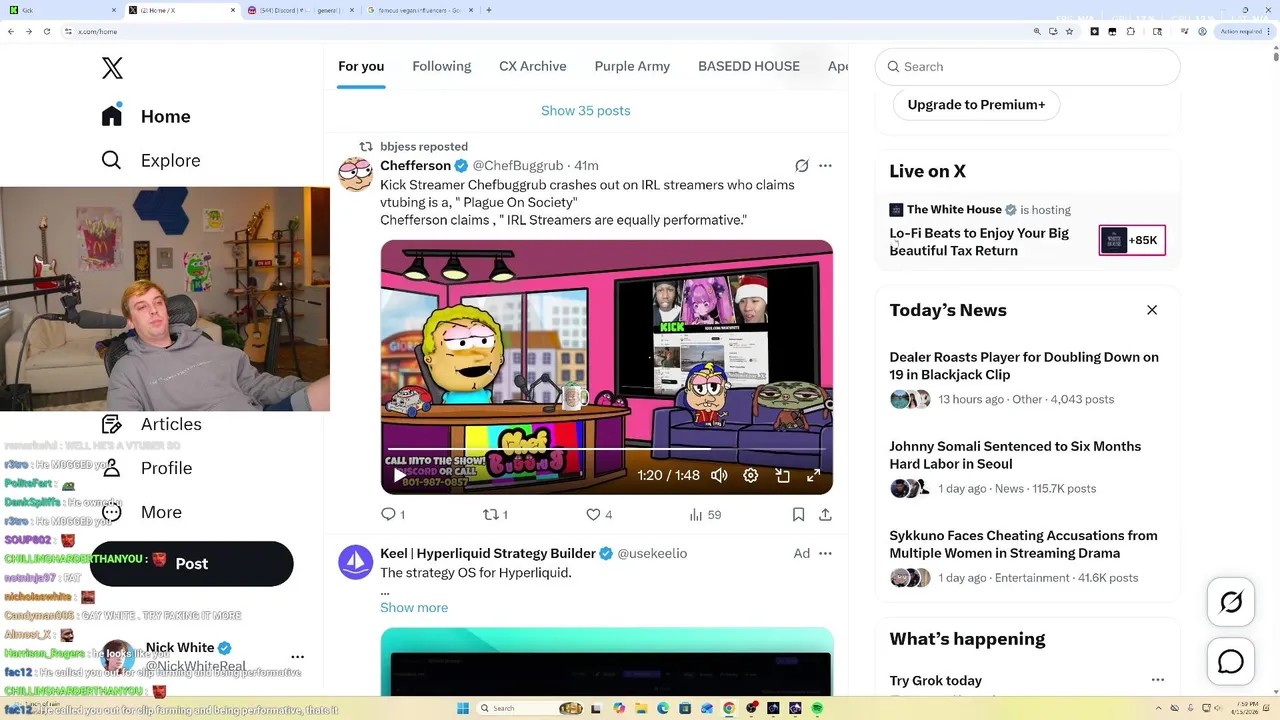Bookmark the Chefferson post
1280x720 pixels.
click(798, 514)
